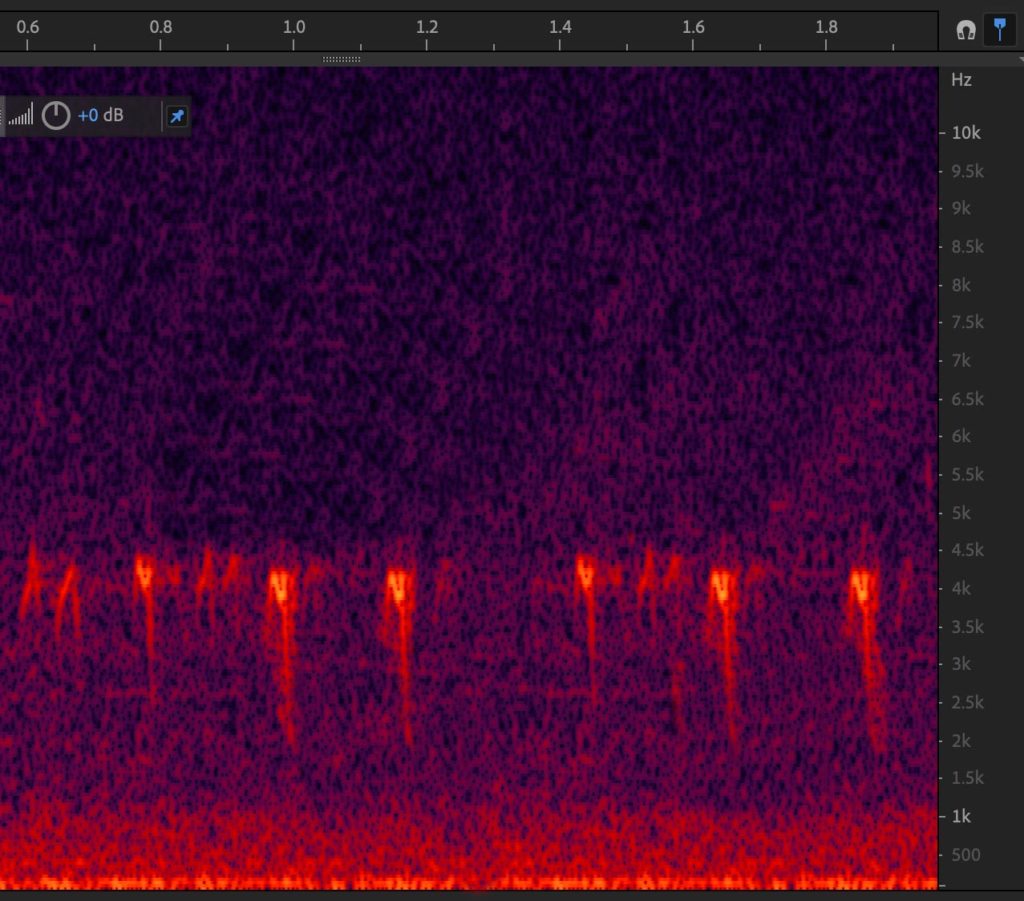The height and width of the screenshot is (901, 1024).
Task: Click the 6.5k frequency scale label
Action: pyautogui.click(x=967, y=399)
